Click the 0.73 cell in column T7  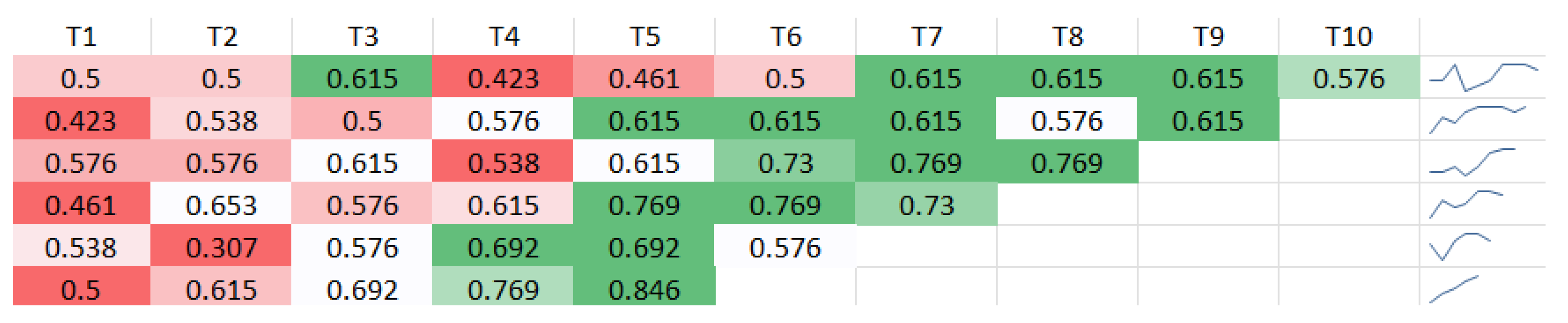(926, 205)
